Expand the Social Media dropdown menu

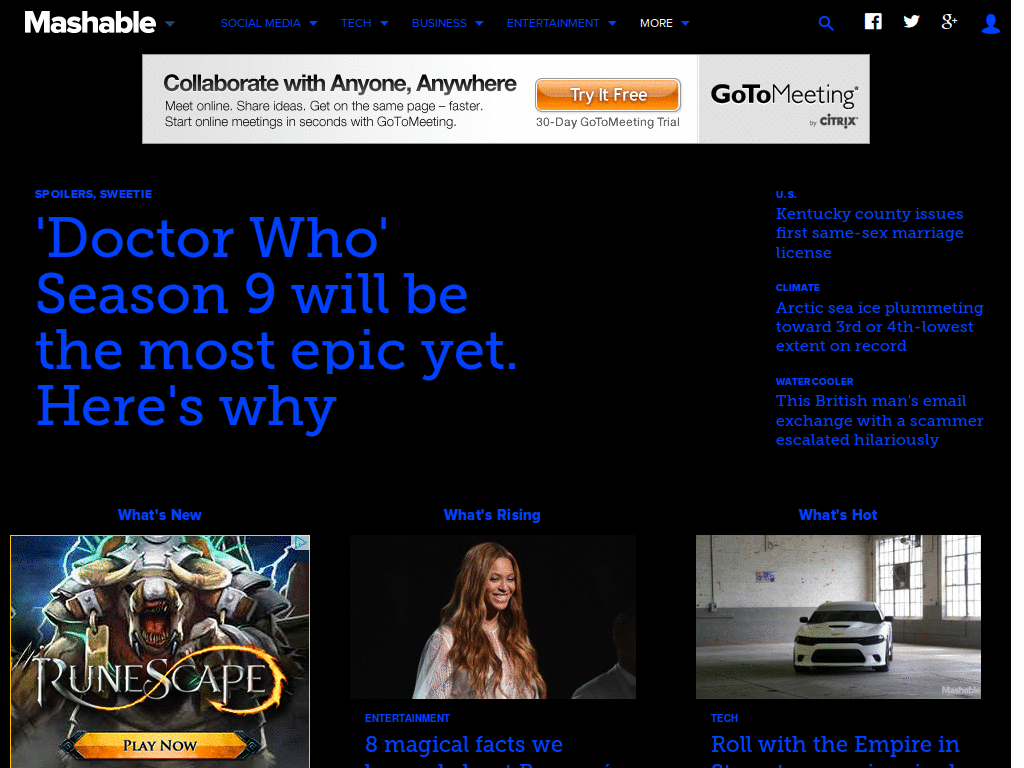268,24
